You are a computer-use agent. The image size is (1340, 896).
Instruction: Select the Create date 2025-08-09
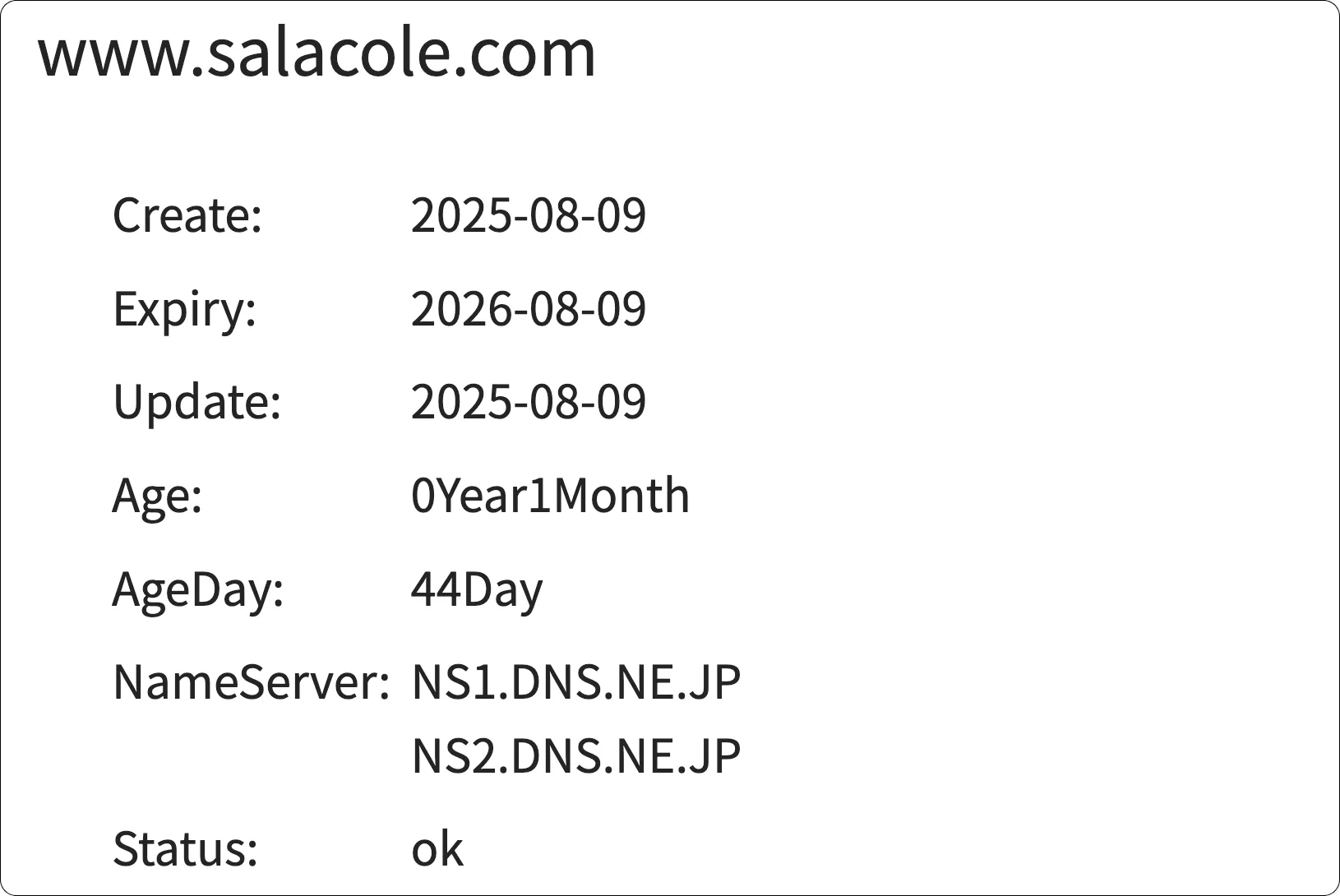[528, 215]
